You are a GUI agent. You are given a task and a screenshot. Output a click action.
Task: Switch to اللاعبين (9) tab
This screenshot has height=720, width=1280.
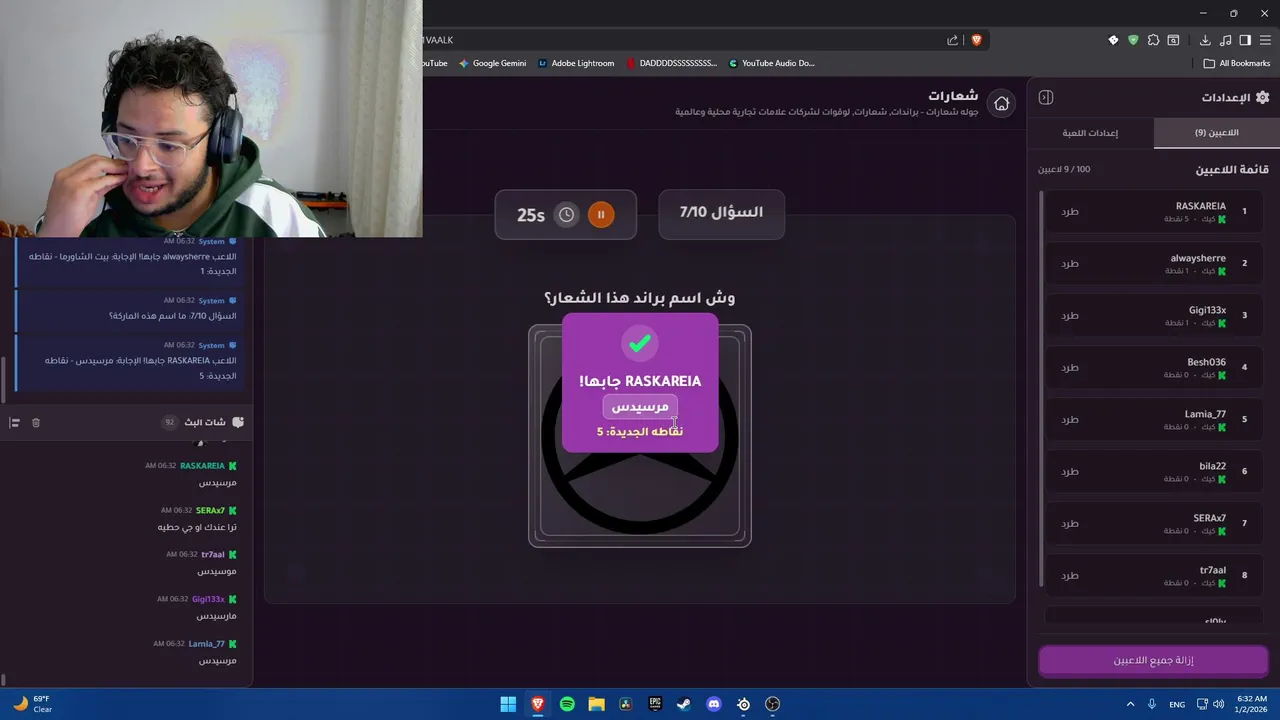1216,133
